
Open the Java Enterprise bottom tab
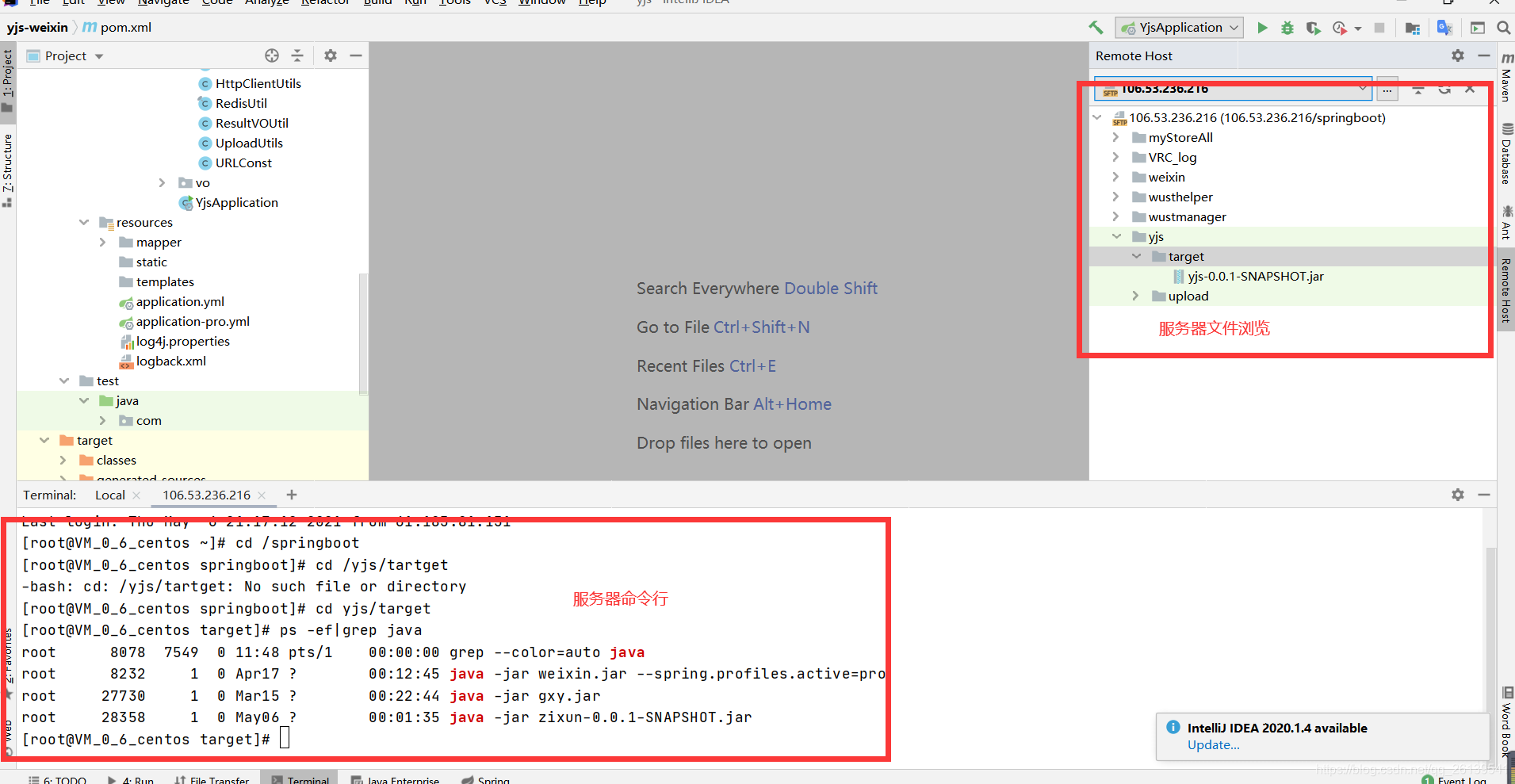click(x=395, y=780)
